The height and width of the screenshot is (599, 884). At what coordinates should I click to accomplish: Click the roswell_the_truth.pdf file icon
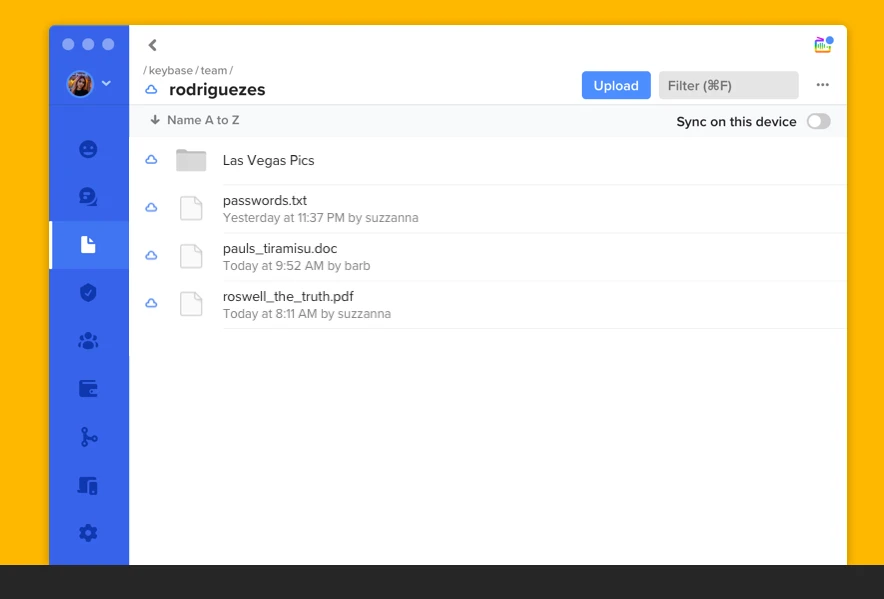[191, 304]
